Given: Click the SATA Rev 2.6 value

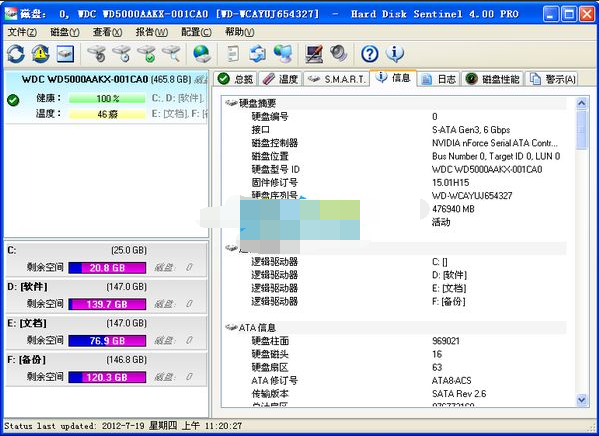Looking at the screenshot, I should (459, 394).
